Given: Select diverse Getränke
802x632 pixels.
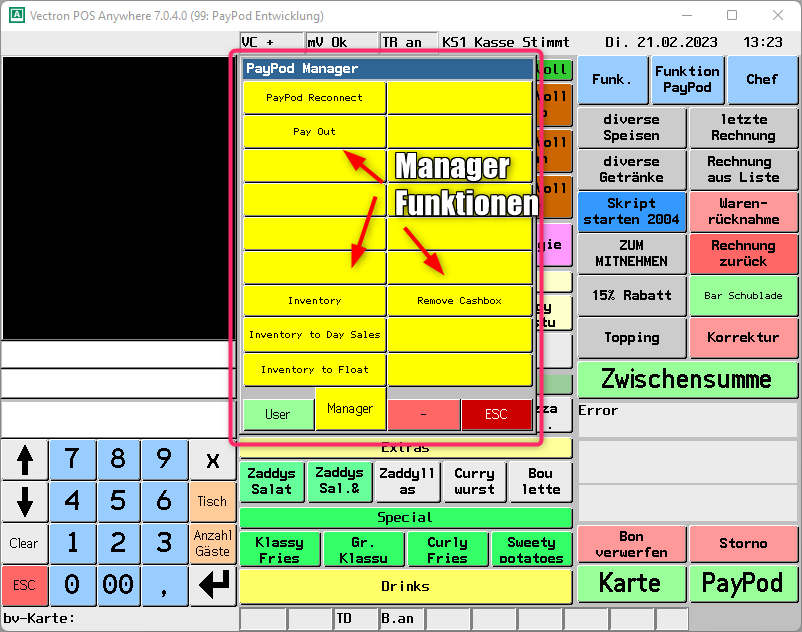Looking at the screenshot, I should [x=631, y=169].
